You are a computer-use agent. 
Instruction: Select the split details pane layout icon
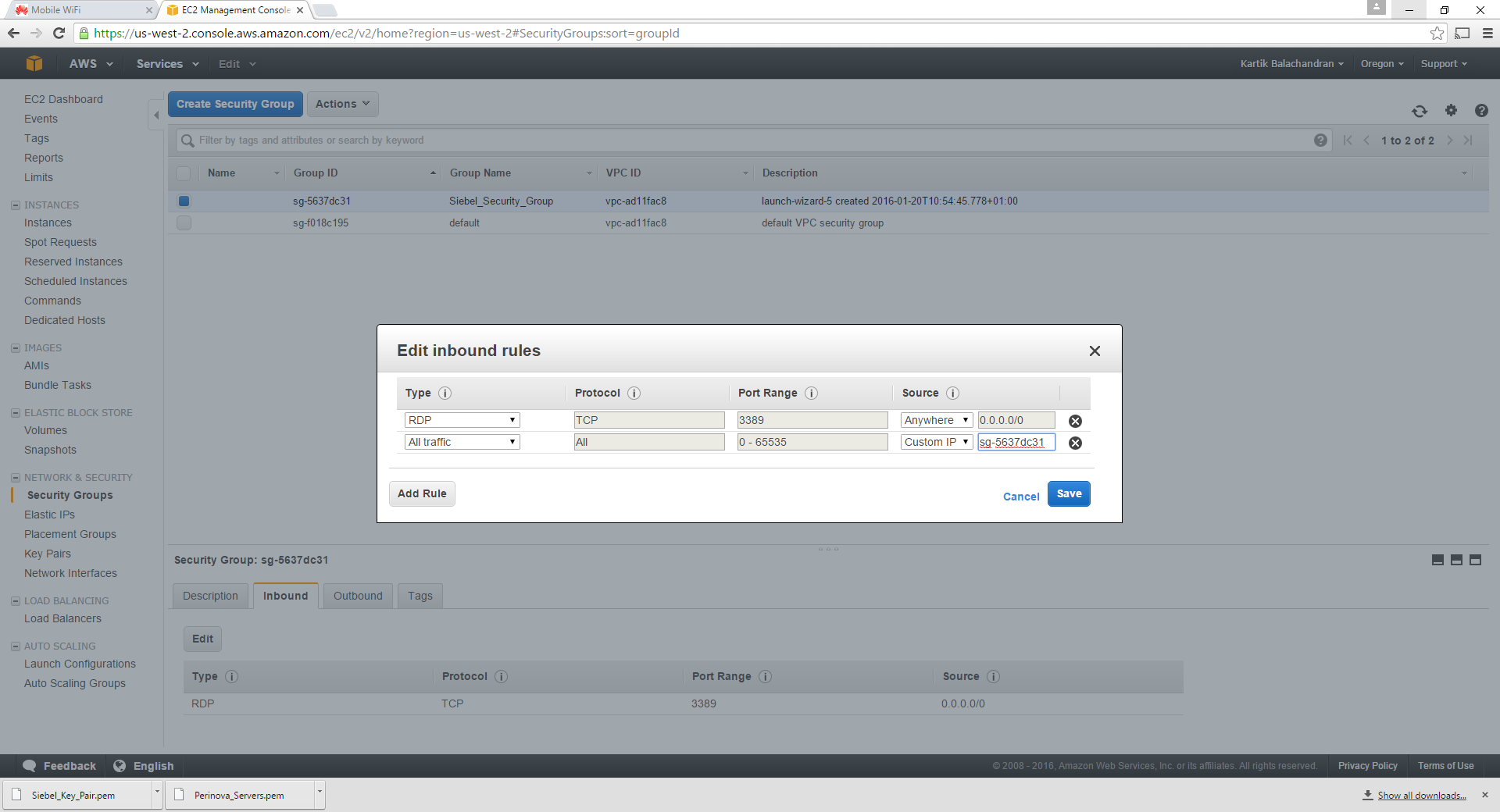(1456, 560)
